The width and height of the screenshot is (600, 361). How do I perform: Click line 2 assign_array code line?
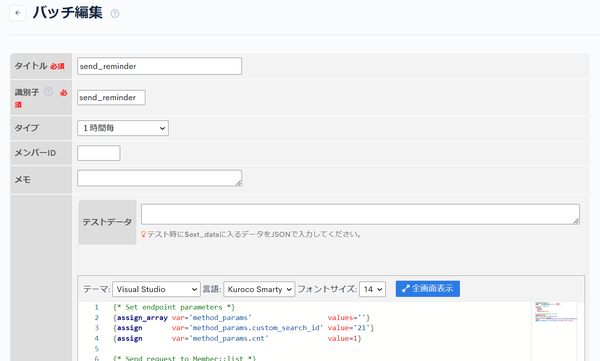click(x=241, y=318)
